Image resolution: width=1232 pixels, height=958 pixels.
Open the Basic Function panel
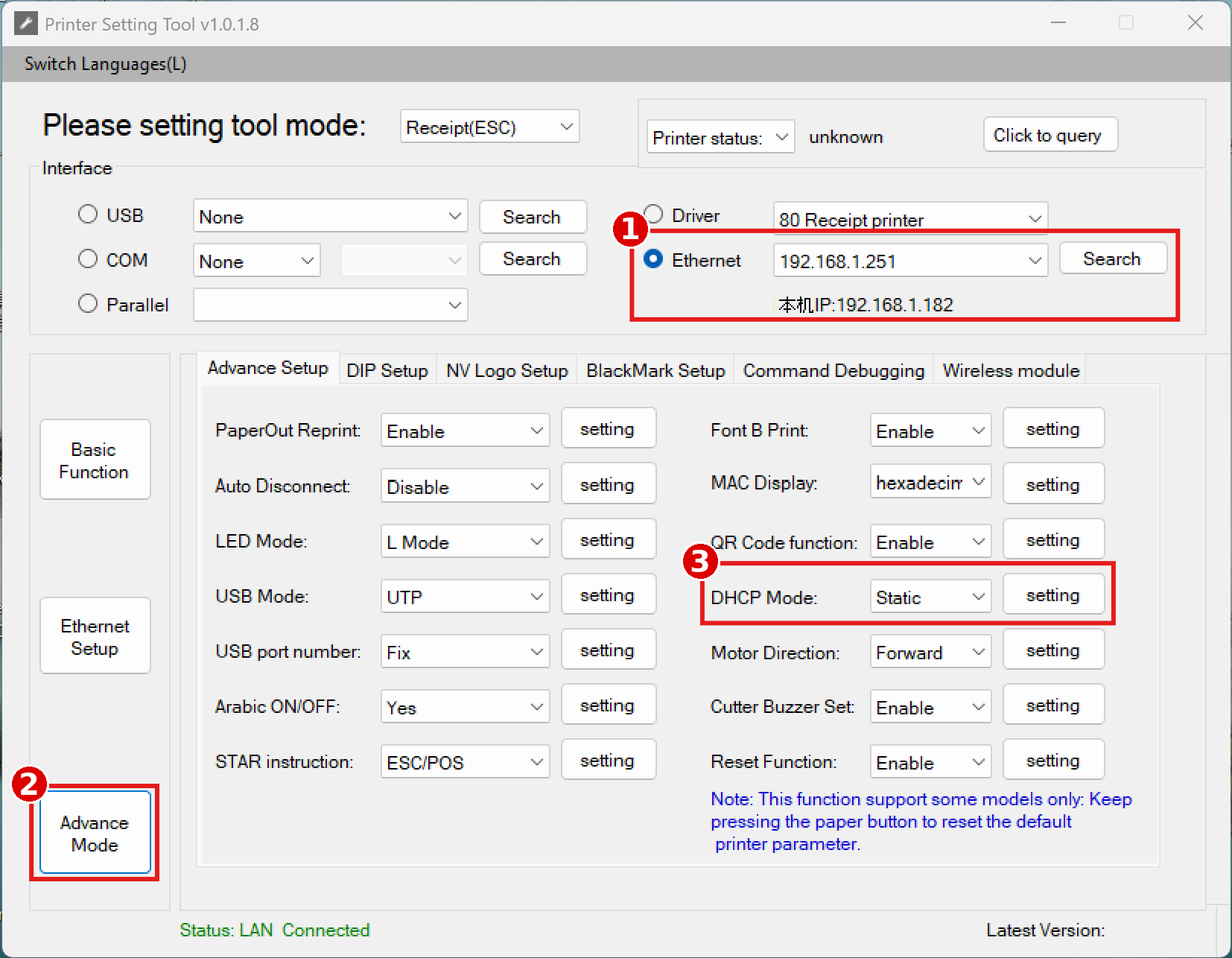pos(95,460)
